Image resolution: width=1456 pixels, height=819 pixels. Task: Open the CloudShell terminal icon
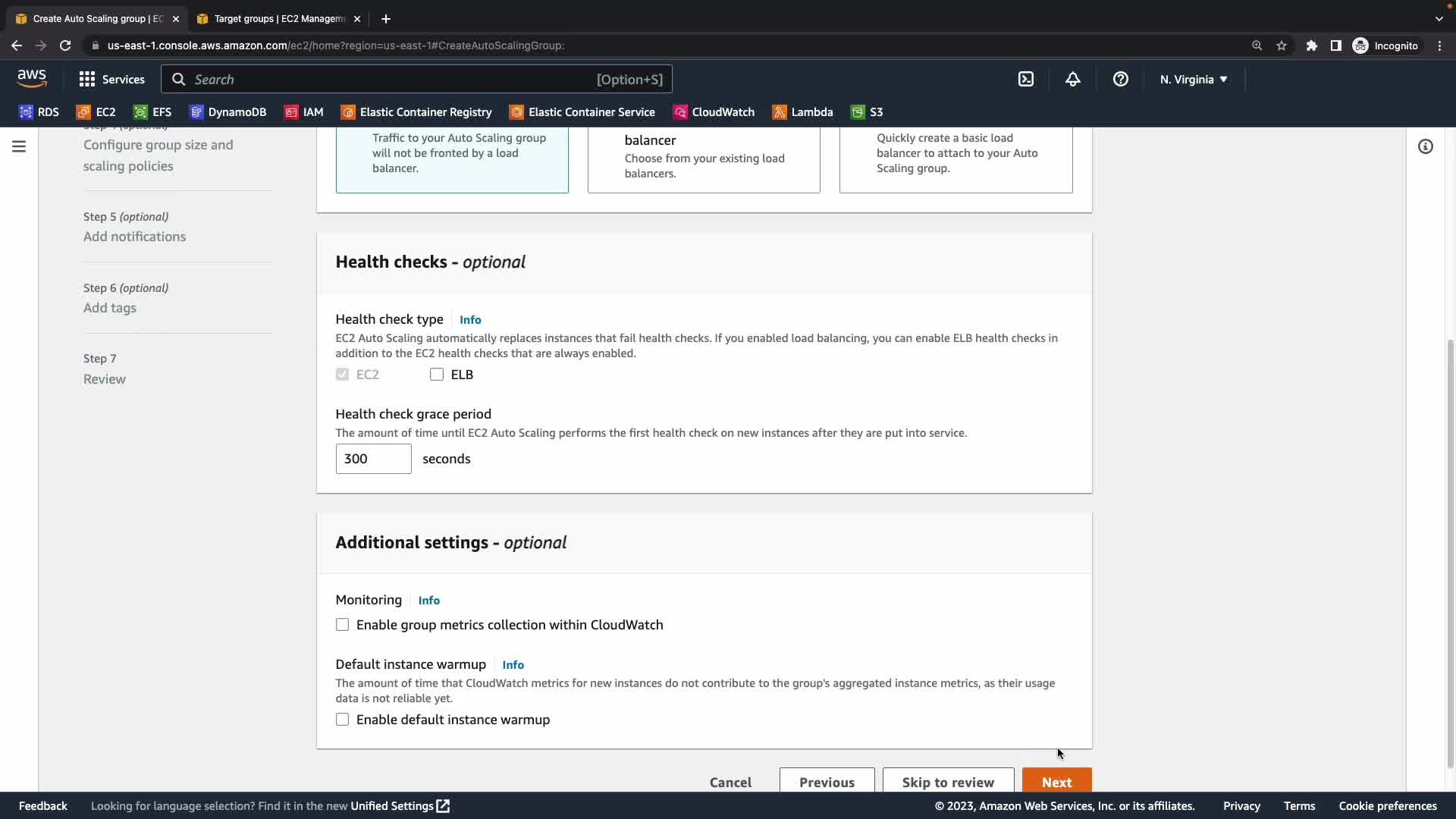coord(1025,79)
